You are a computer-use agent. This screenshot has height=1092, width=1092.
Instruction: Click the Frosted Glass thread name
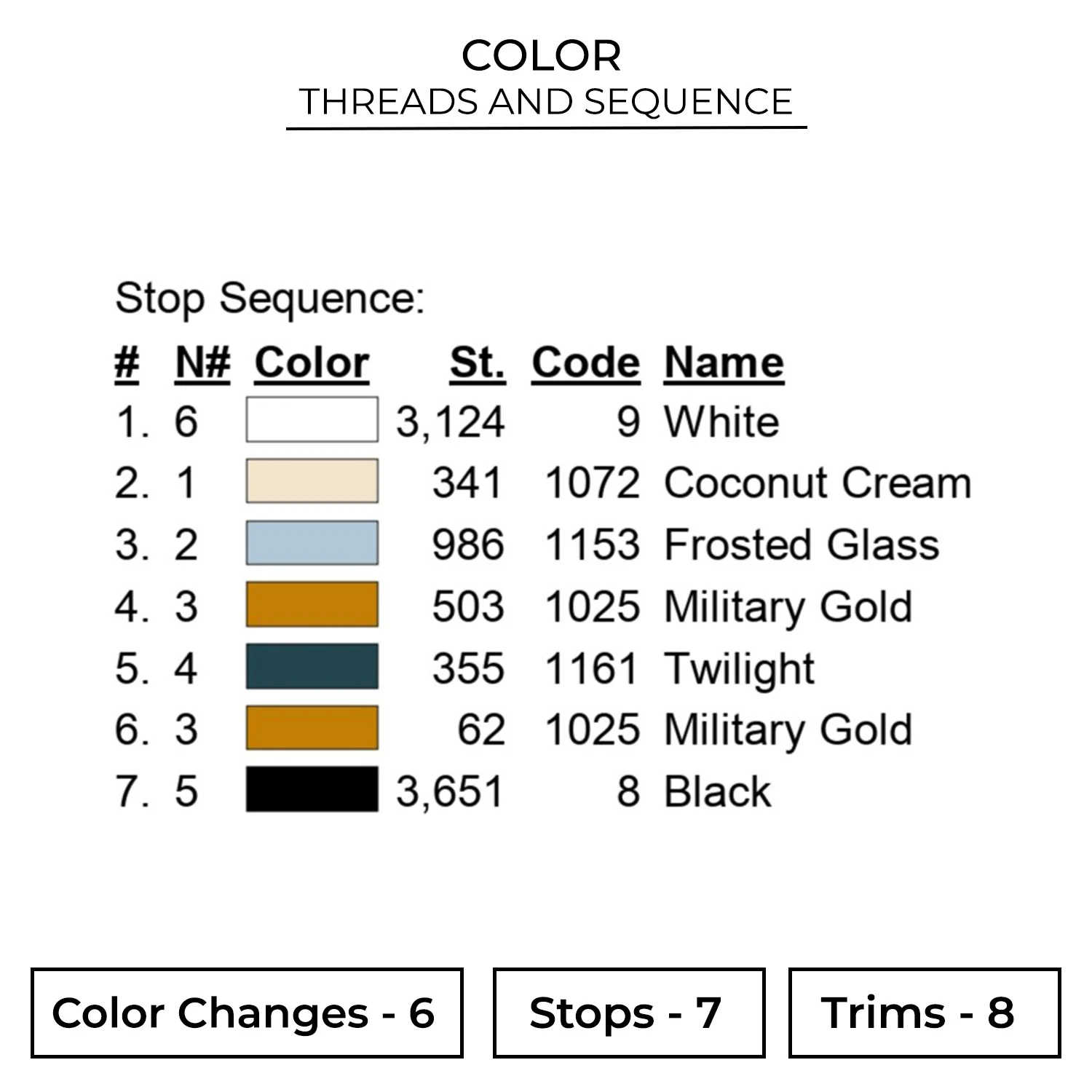802,545
